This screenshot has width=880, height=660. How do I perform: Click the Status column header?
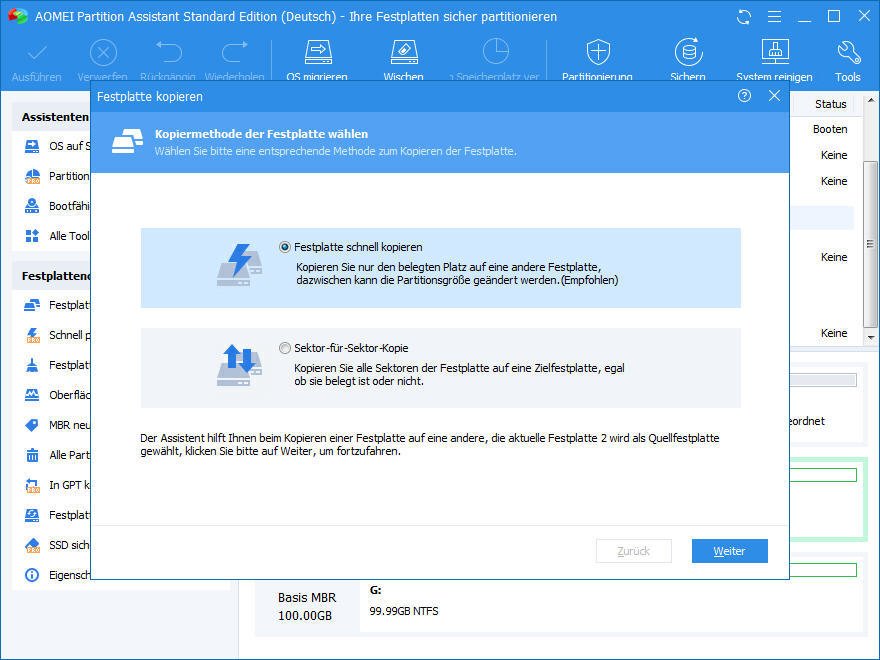tap(830, 104)
